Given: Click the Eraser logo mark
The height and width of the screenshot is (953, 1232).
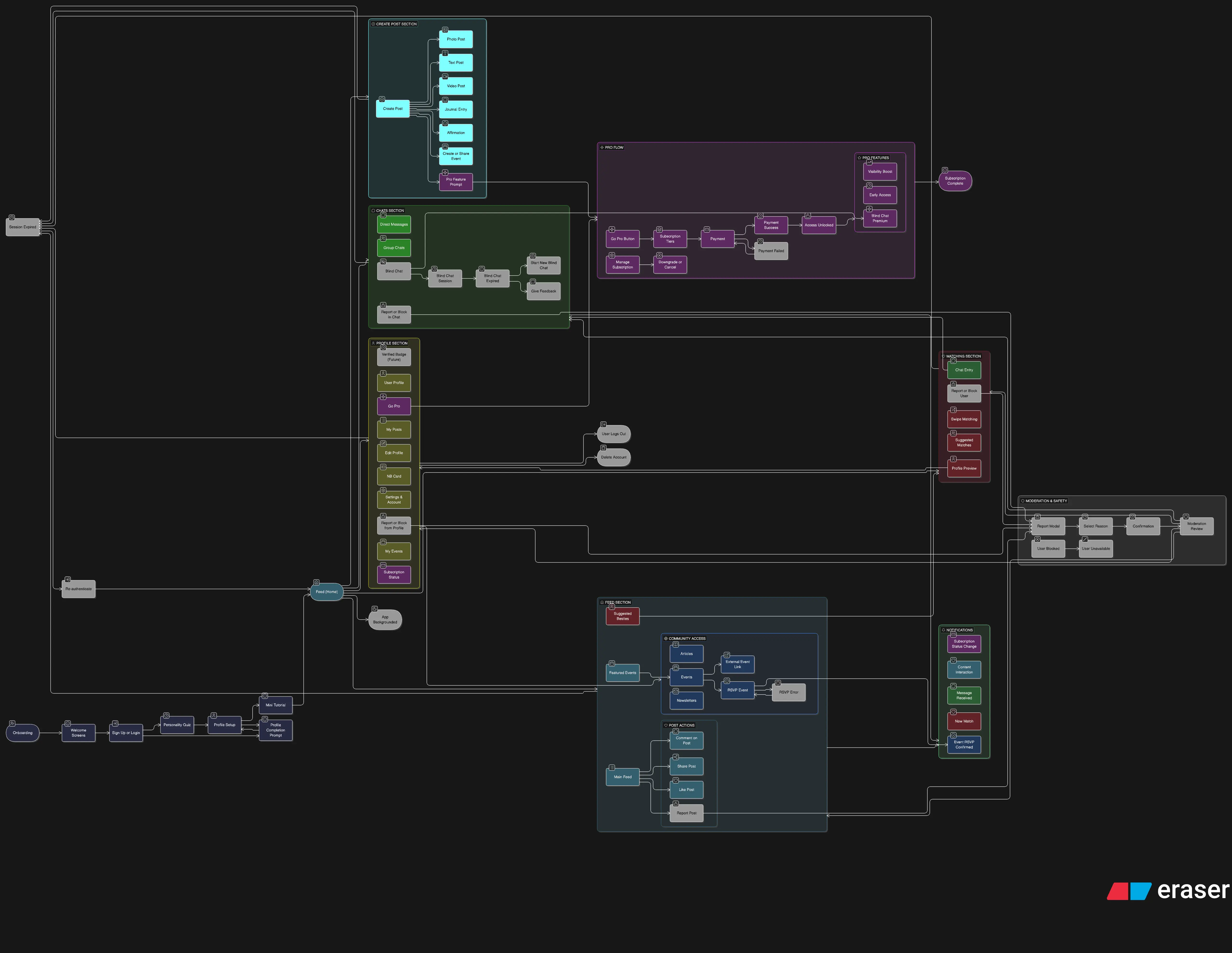Looking at the screenshot, I should 1129,891.
